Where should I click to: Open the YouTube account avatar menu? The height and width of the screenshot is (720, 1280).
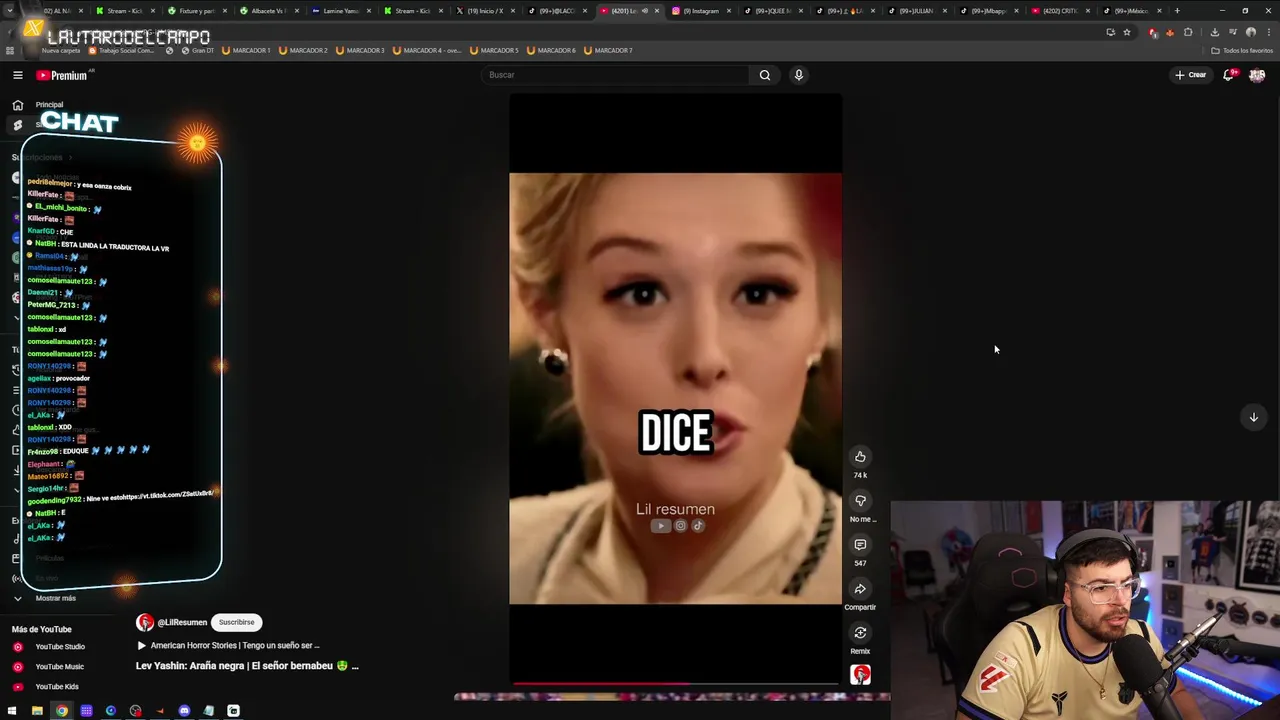tap(1257, 75)
